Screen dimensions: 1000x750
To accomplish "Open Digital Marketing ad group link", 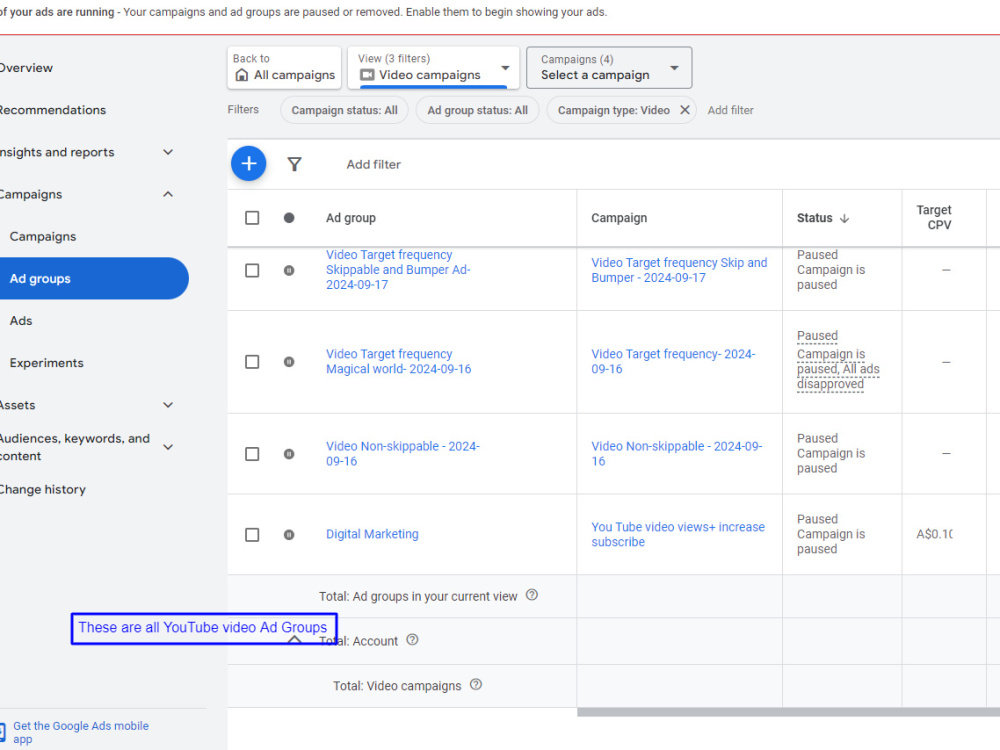I will tap(372, 534).
